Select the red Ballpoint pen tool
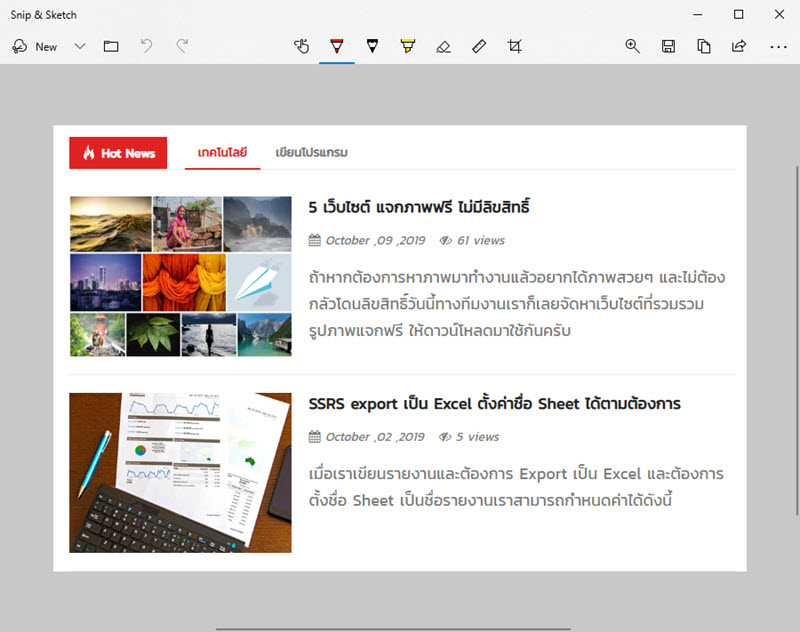This screenshot has width=800, height=632. [337, 46]
